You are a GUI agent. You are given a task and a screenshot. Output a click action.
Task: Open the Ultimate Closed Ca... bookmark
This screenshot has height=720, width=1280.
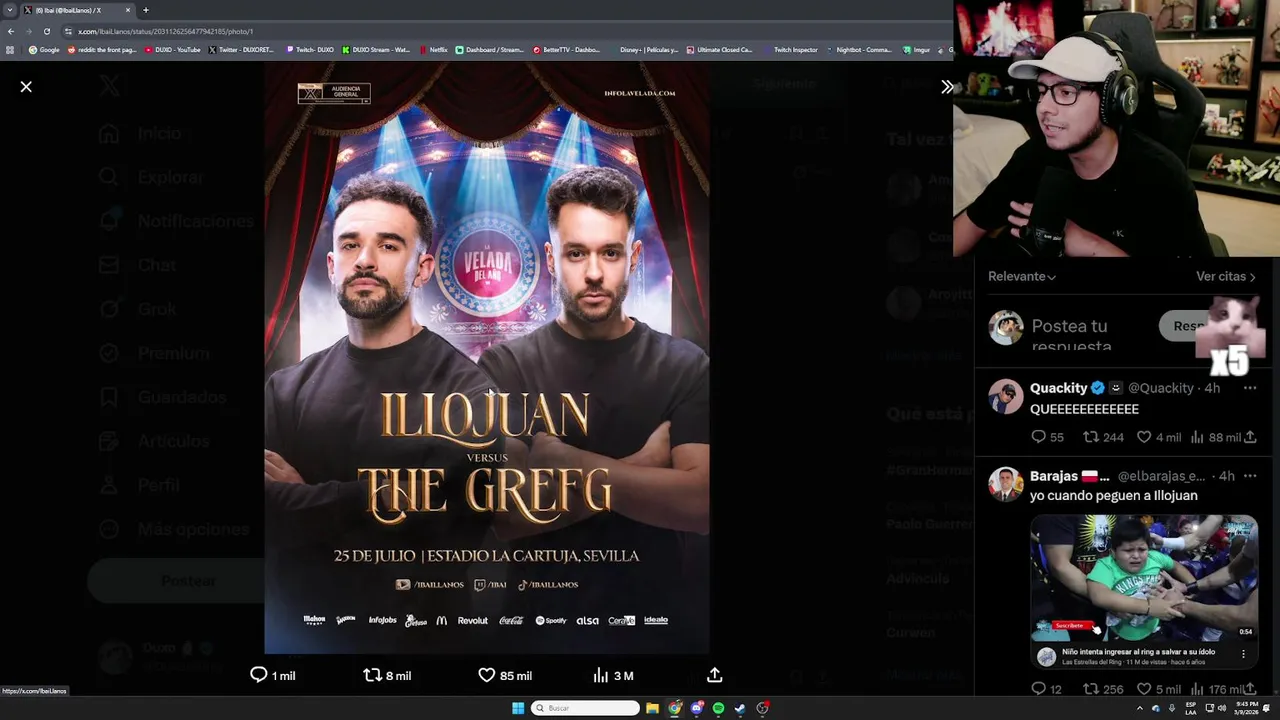(x=720, y=50)
